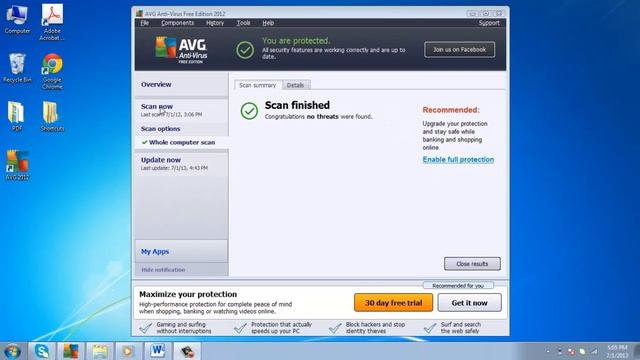
Task: Switch to the Details tab
Action: (295, 85)
